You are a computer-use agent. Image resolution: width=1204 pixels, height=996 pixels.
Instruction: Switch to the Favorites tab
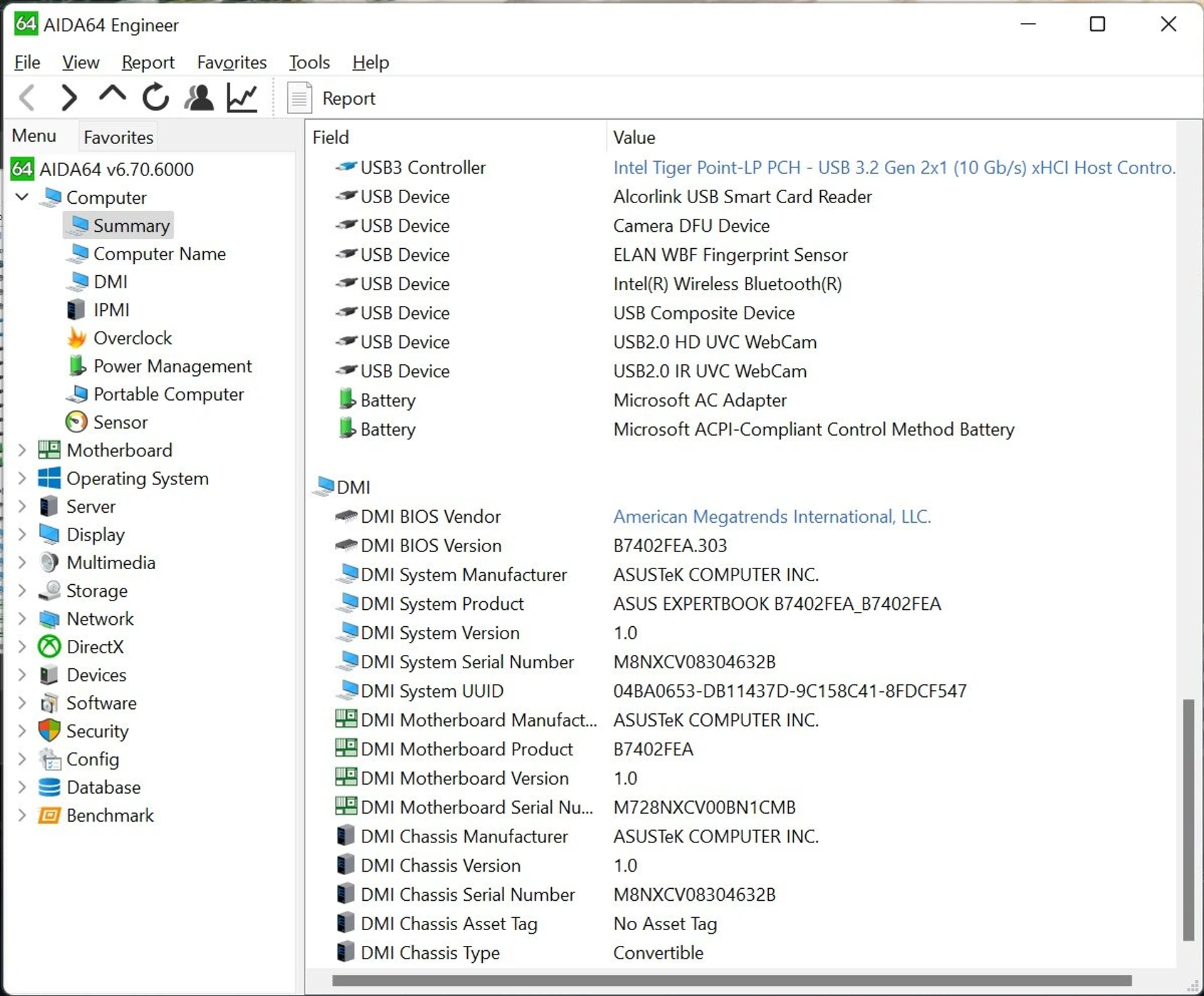point(119,137)
